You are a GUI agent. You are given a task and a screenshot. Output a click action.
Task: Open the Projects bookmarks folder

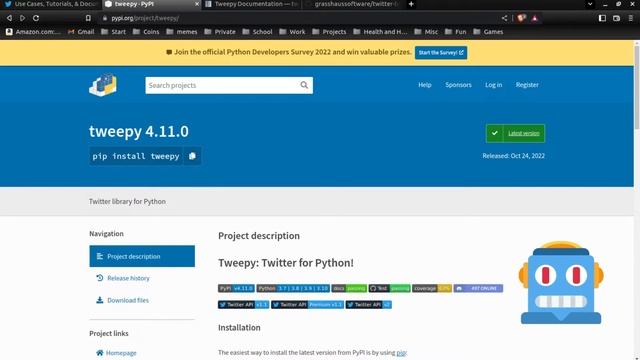pyautogui.click(x=329, y=32)
